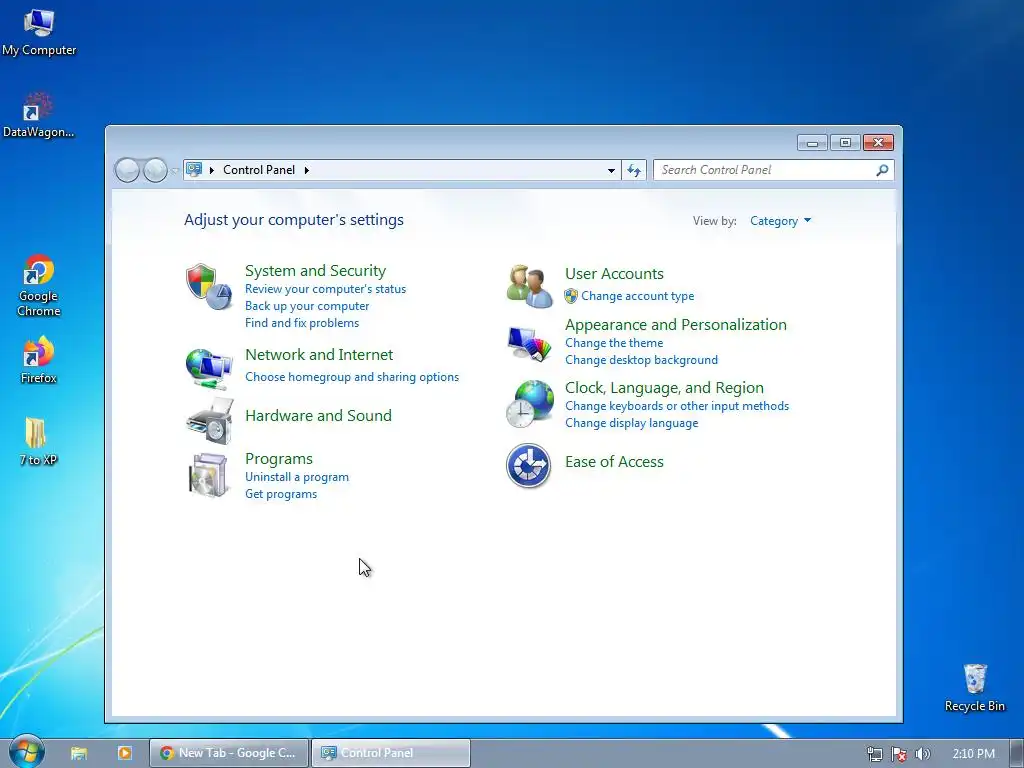Image resolution: width=1024 pixels, height=768 pixels.
Task: Select the 7 to XP folder icon
Action: [x=38, y=441]
